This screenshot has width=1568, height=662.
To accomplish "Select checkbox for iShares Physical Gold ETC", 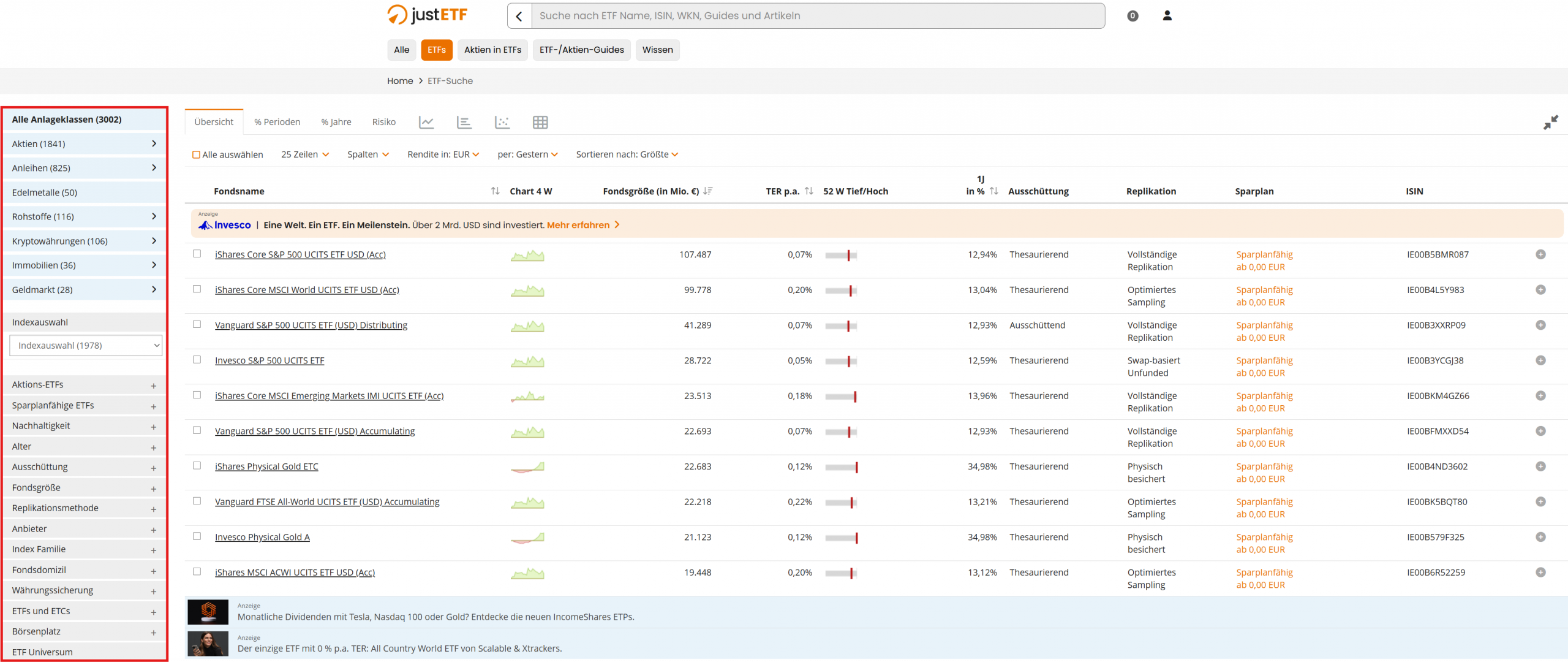I will (x=197, y=466).
